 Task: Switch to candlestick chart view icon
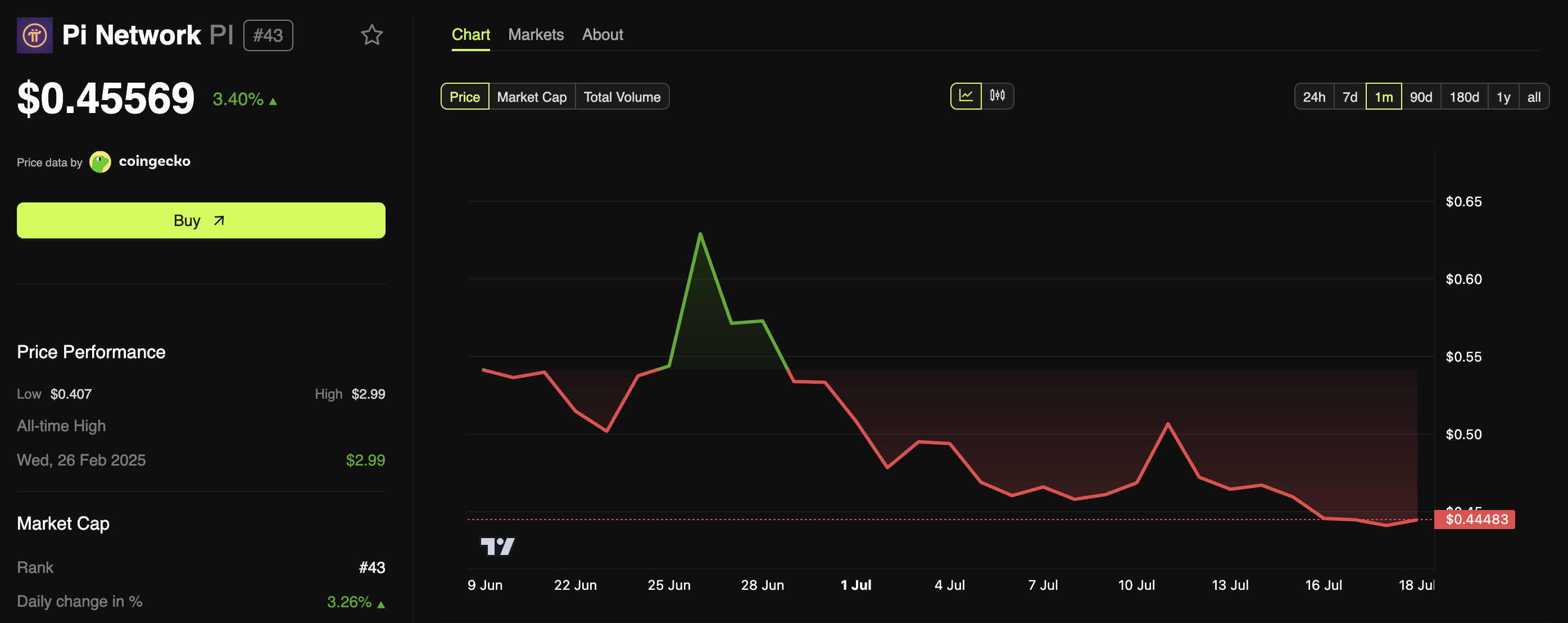(997, 96)
